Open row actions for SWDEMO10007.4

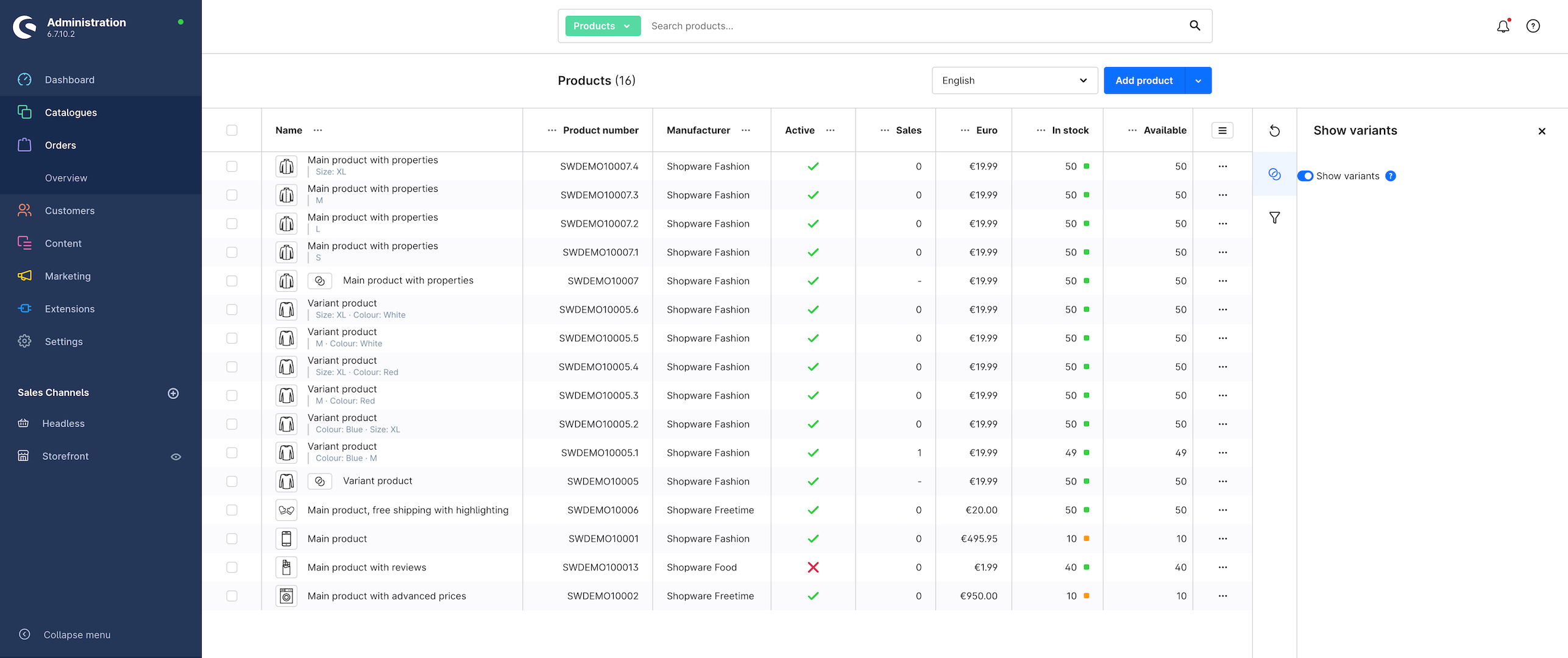[x=1222, y=166]
